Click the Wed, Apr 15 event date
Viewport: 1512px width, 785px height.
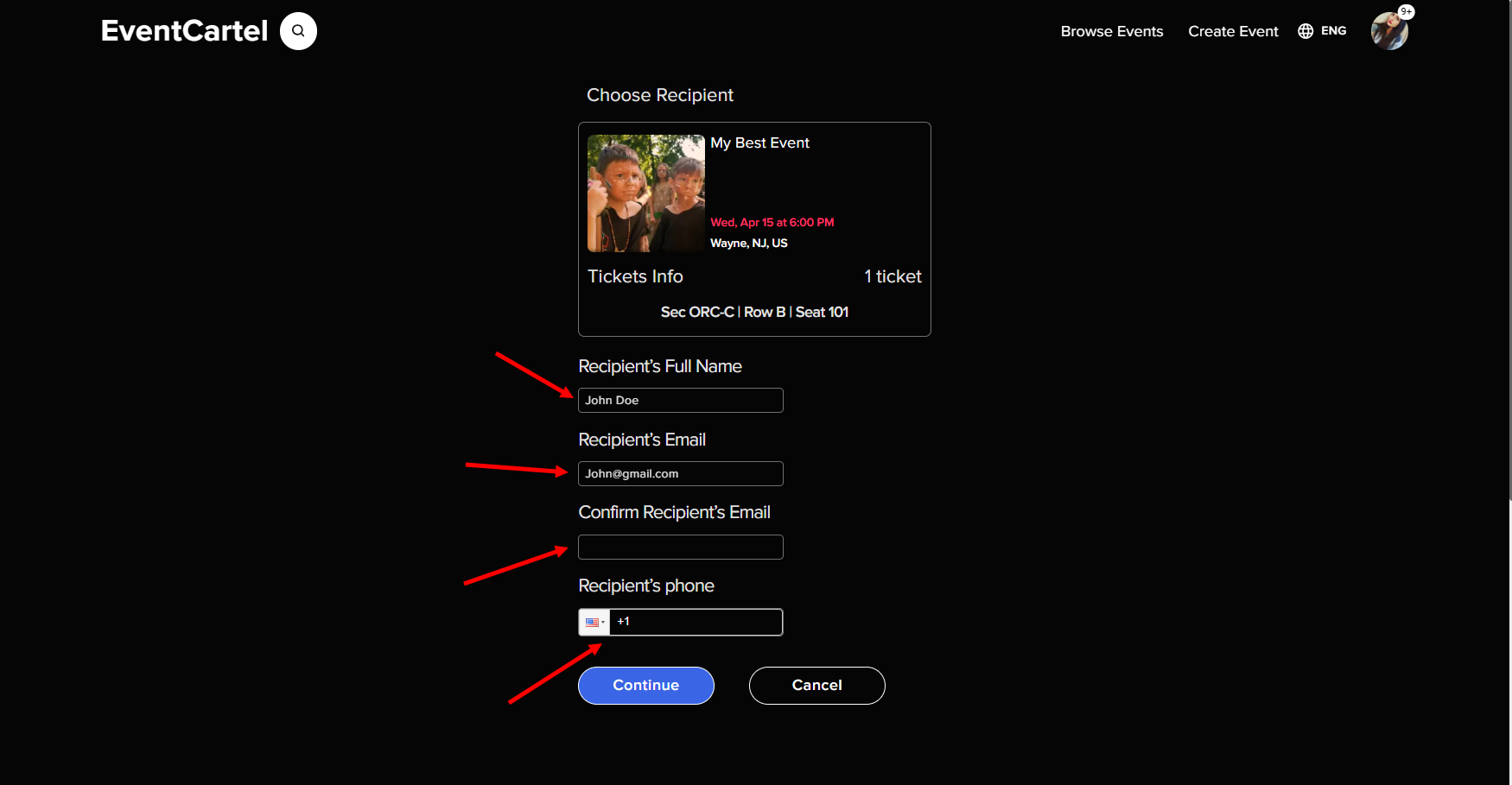pos(772,223)
